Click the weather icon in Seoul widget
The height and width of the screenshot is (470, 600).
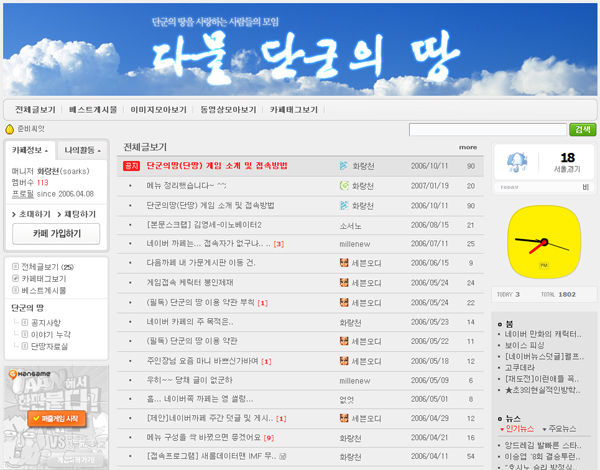(x=517, y=162)
